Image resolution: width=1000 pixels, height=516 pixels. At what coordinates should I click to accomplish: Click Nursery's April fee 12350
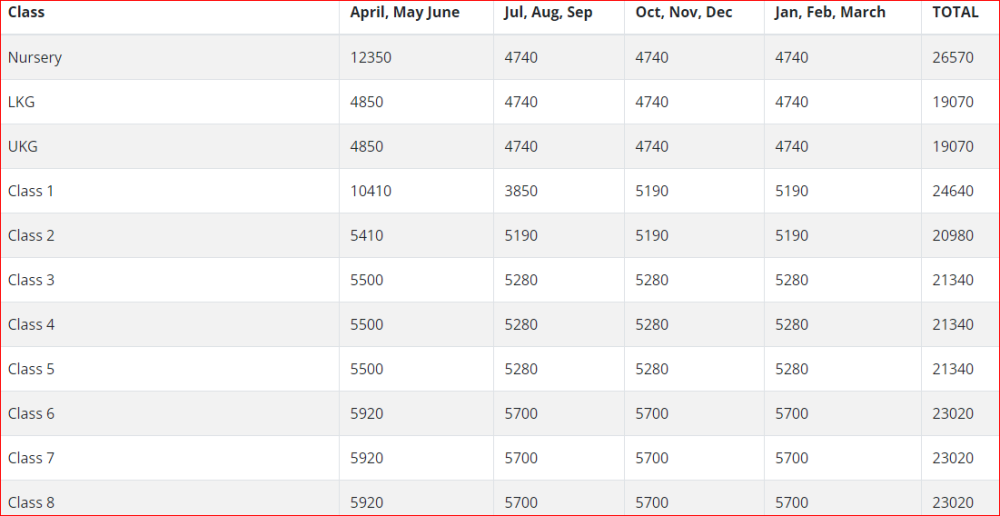[x=371, y=58]
